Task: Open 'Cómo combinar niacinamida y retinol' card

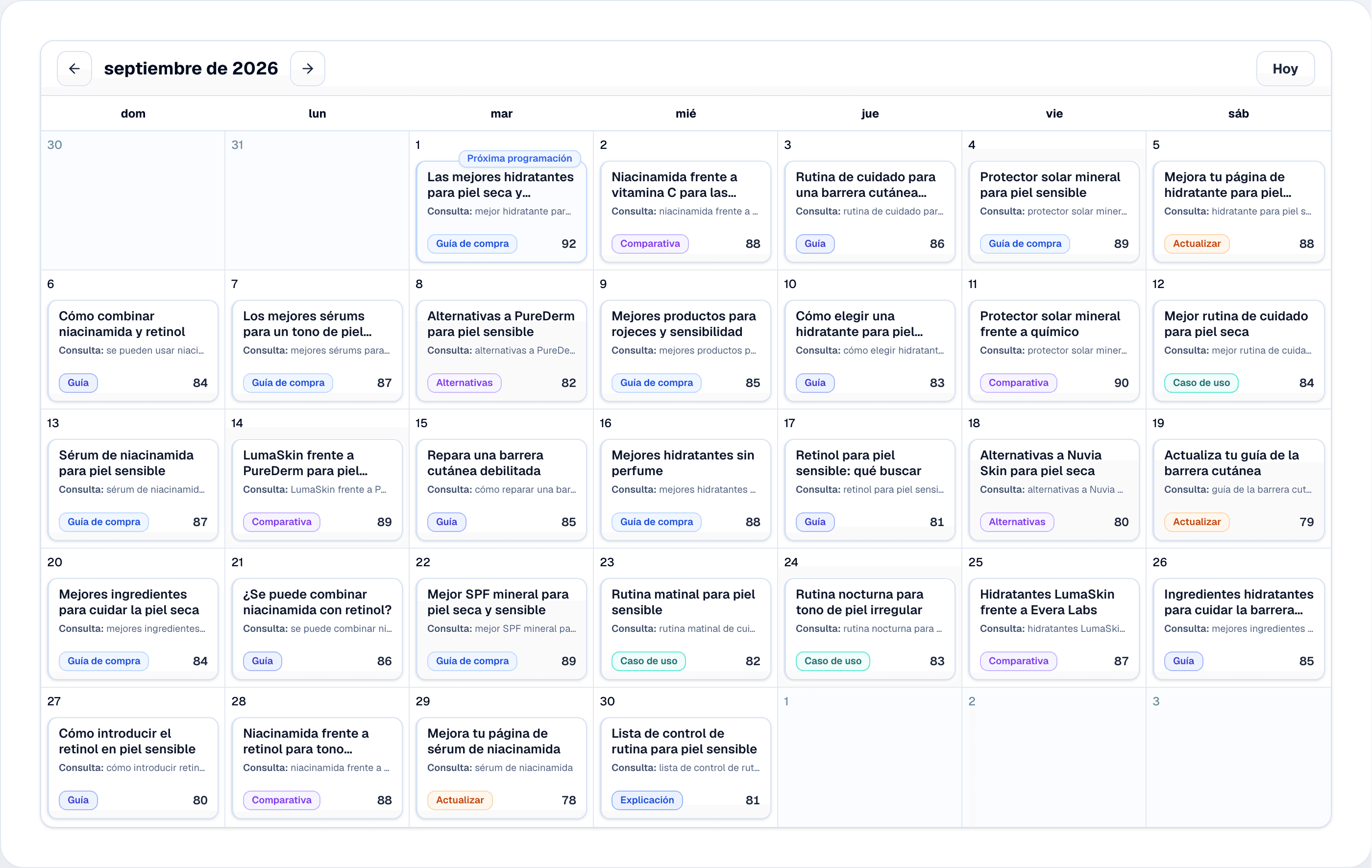Action: pos(133,350)
